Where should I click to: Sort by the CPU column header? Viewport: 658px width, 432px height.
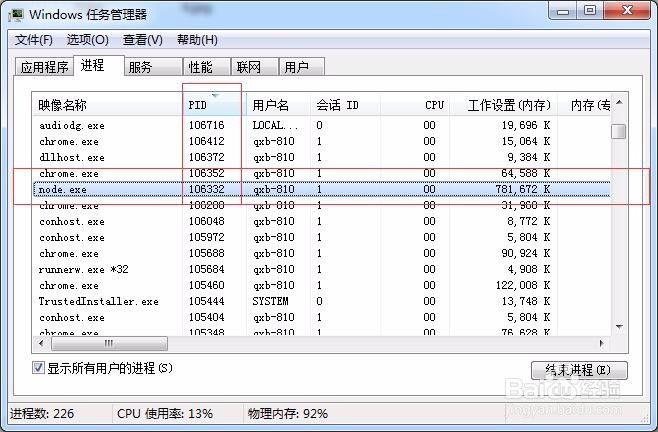(x=415, y=105)
